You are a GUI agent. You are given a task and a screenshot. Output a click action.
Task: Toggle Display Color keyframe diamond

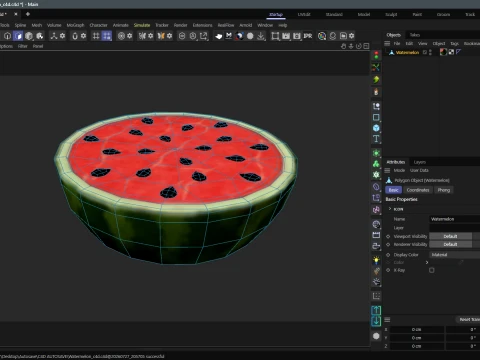coord(388,255)
